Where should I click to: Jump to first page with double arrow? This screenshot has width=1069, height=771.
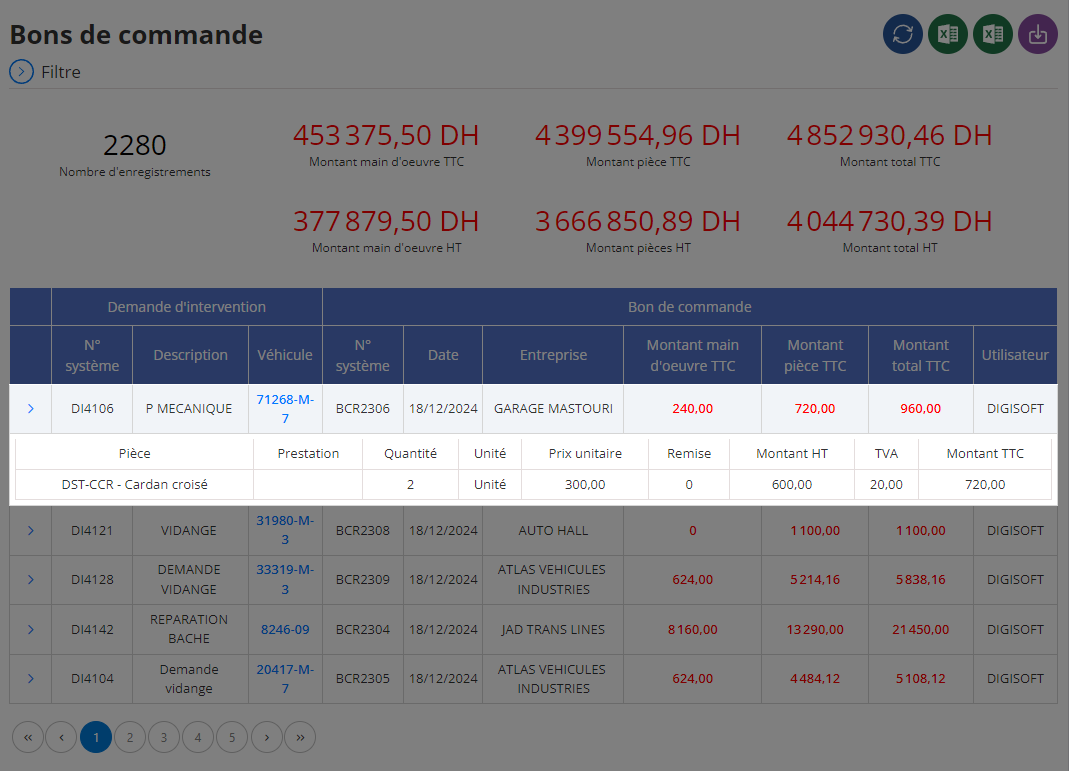click(28, 737)
